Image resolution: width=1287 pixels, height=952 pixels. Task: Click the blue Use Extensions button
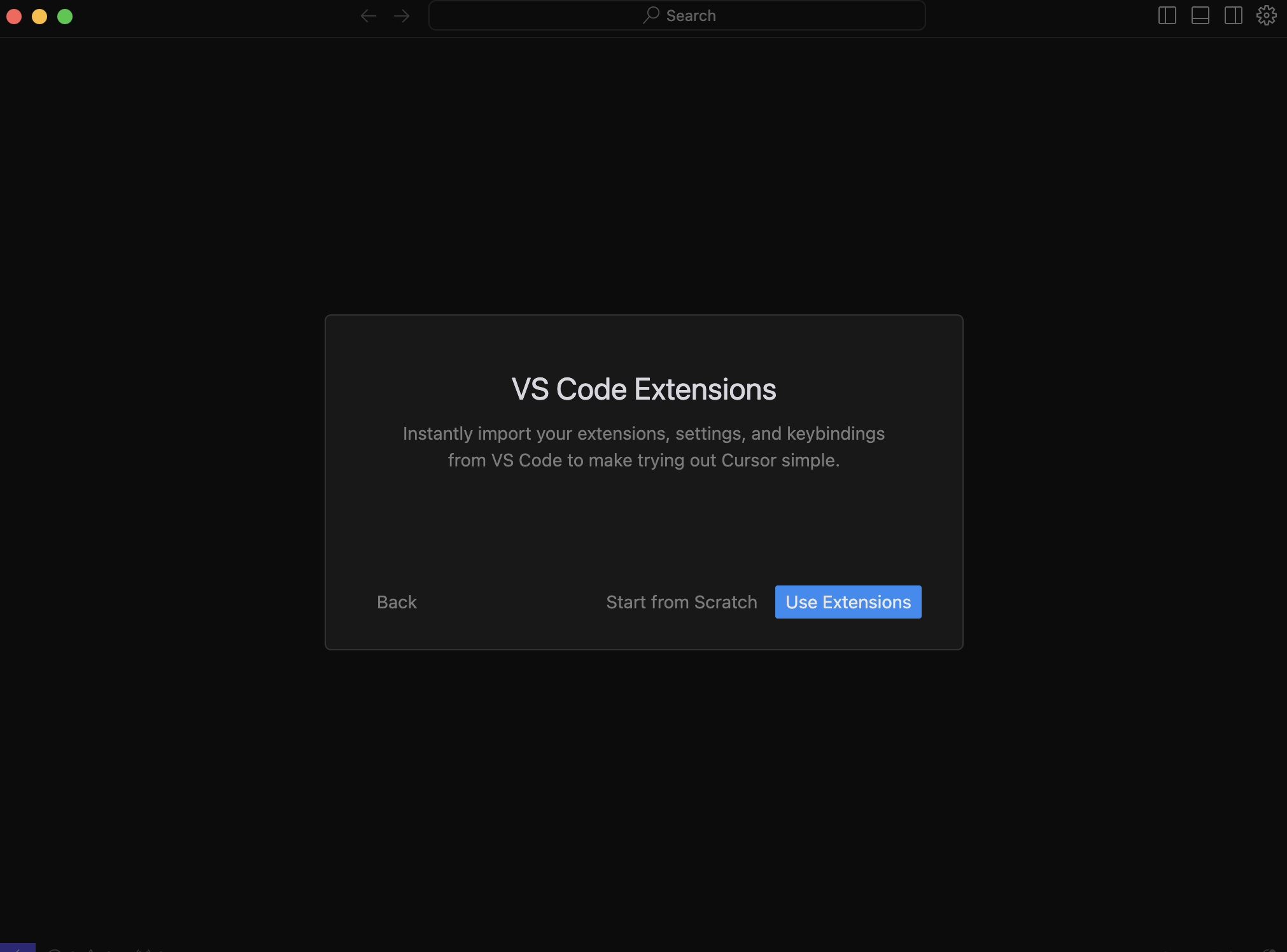point(848,602)
